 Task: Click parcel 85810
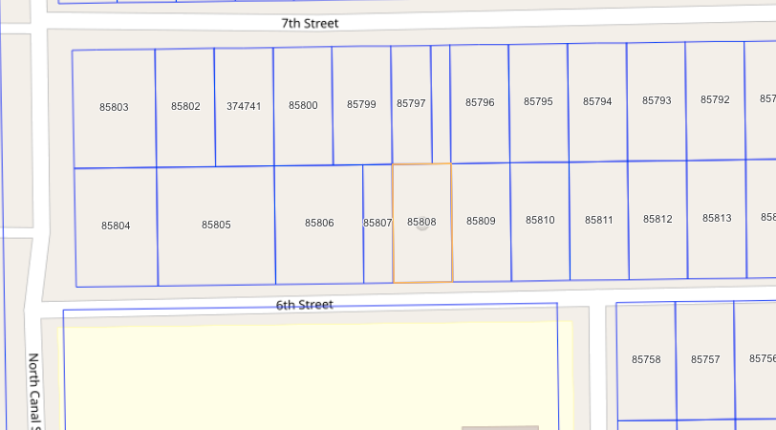[540, 220]
